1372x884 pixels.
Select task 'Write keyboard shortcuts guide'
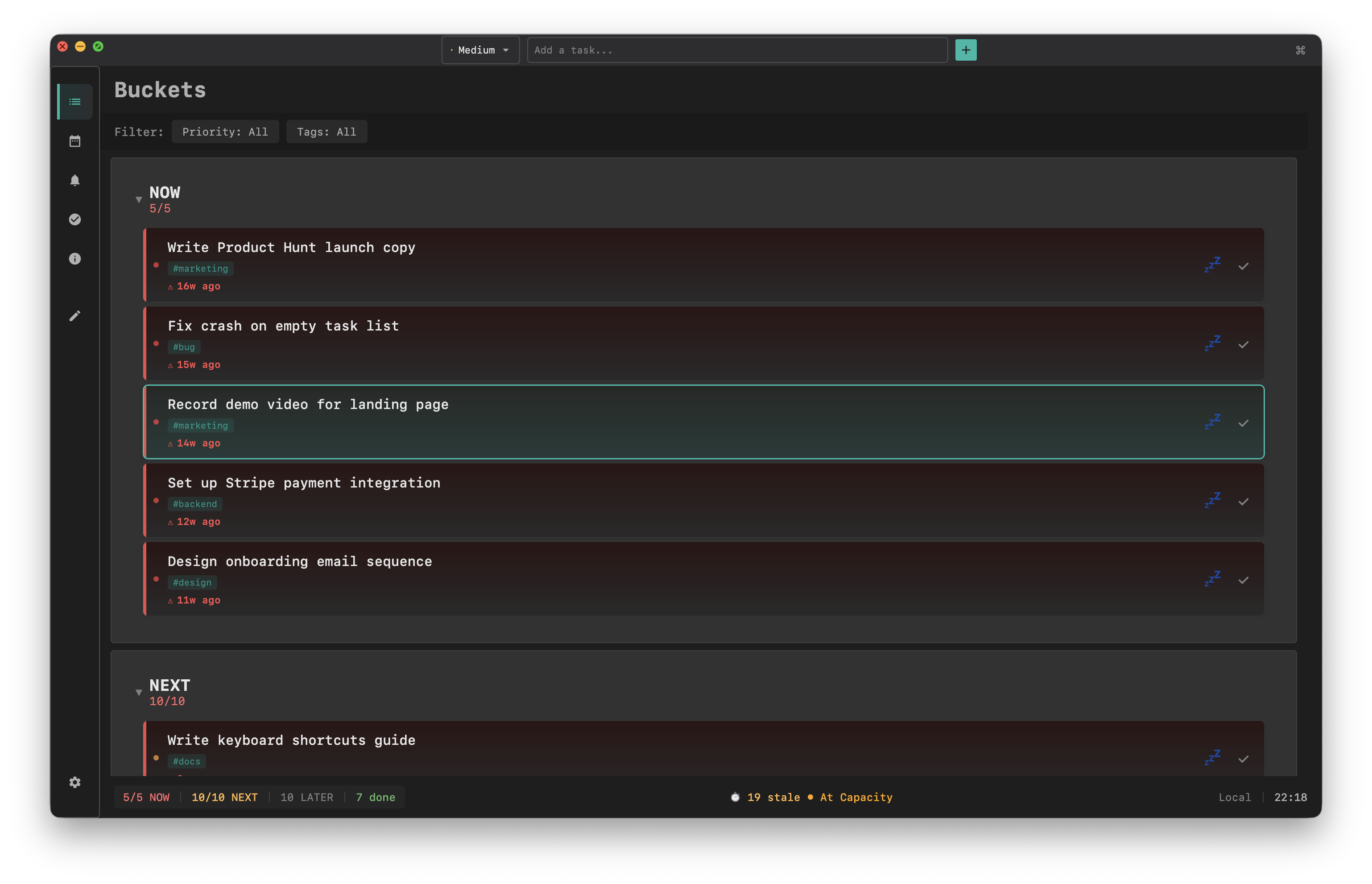click(704, 748)
